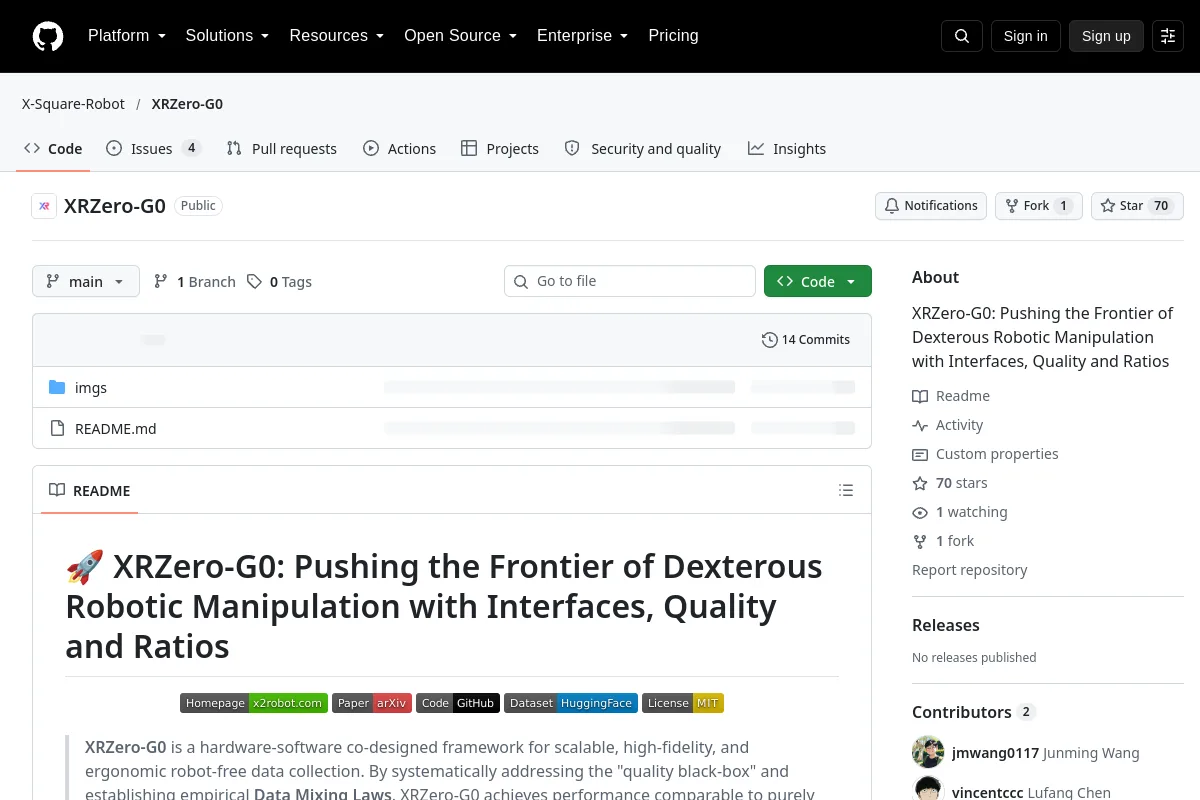Open the Actions tab
The height and width of the screenshot is (800, 1200).
(399, 149)
